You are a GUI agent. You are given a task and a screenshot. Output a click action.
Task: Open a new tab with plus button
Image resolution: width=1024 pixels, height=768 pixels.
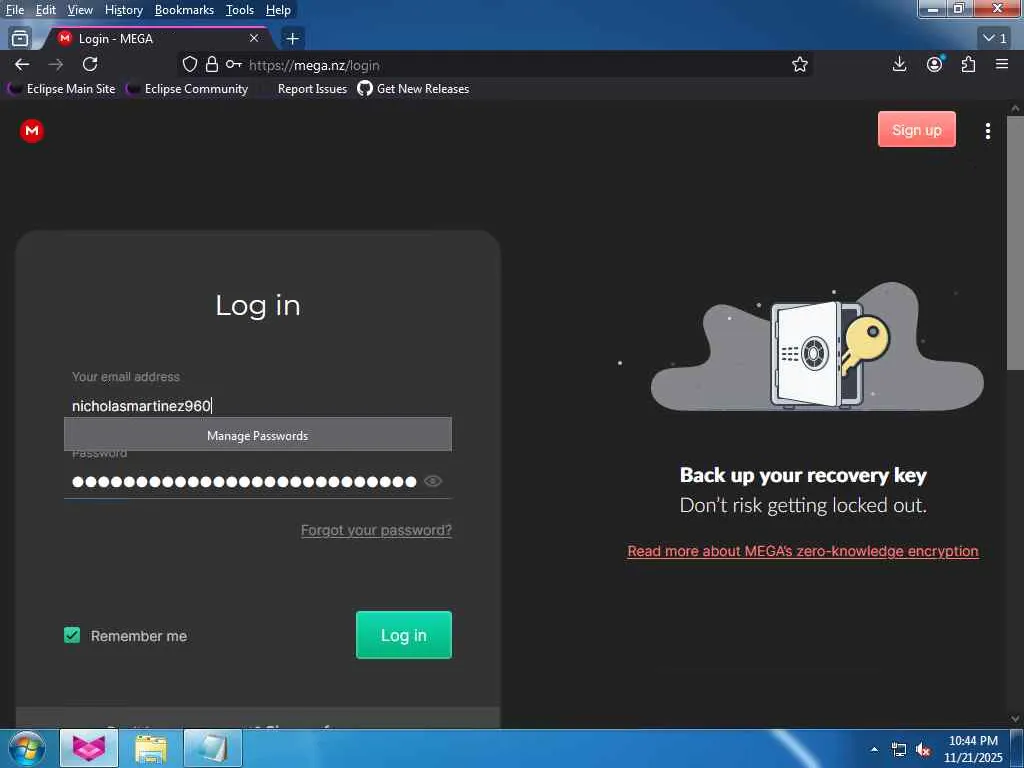coord(293,39)
